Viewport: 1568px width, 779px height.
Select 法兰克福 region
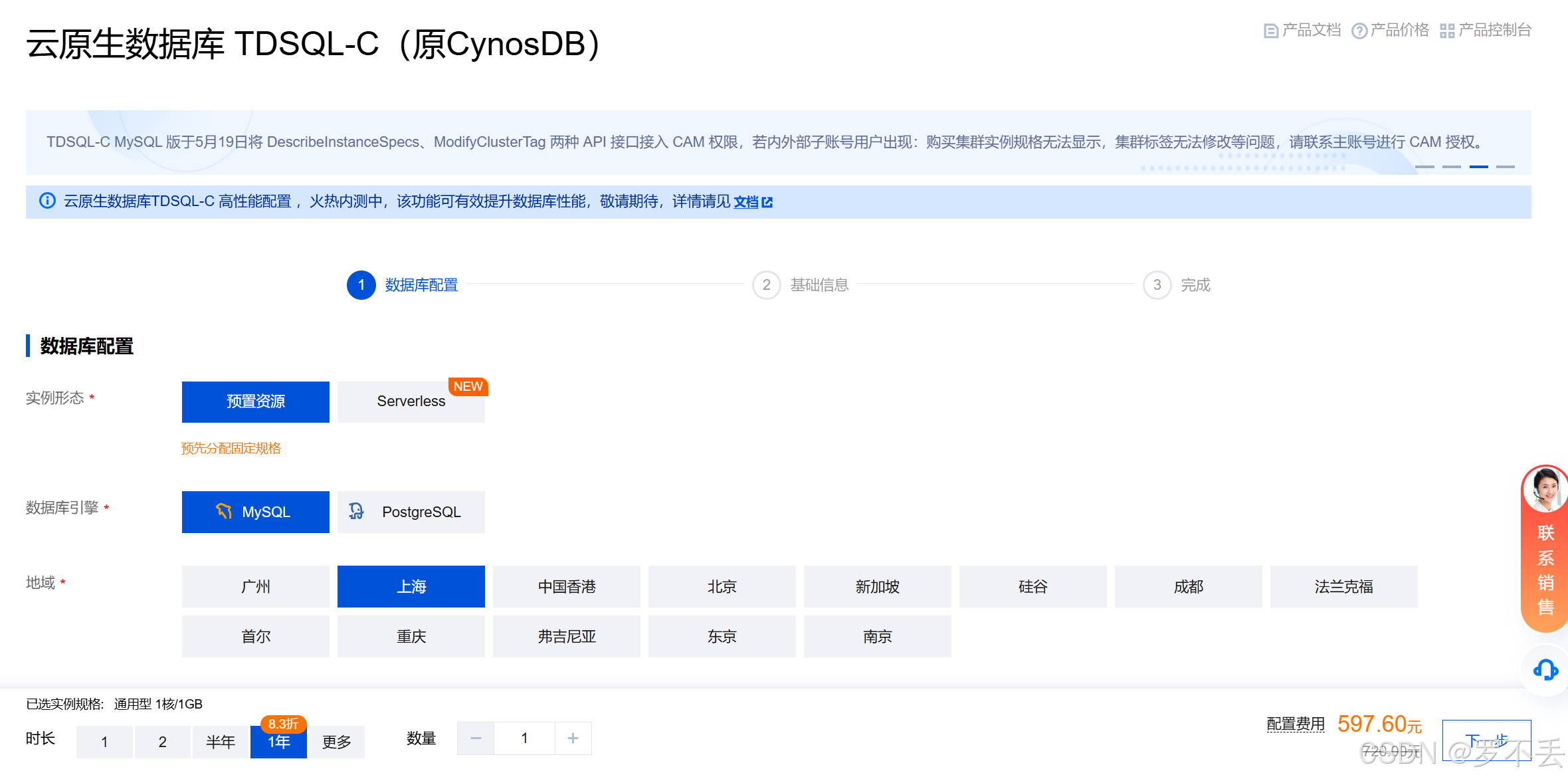pyautogui.click(x=1344, y=586)
